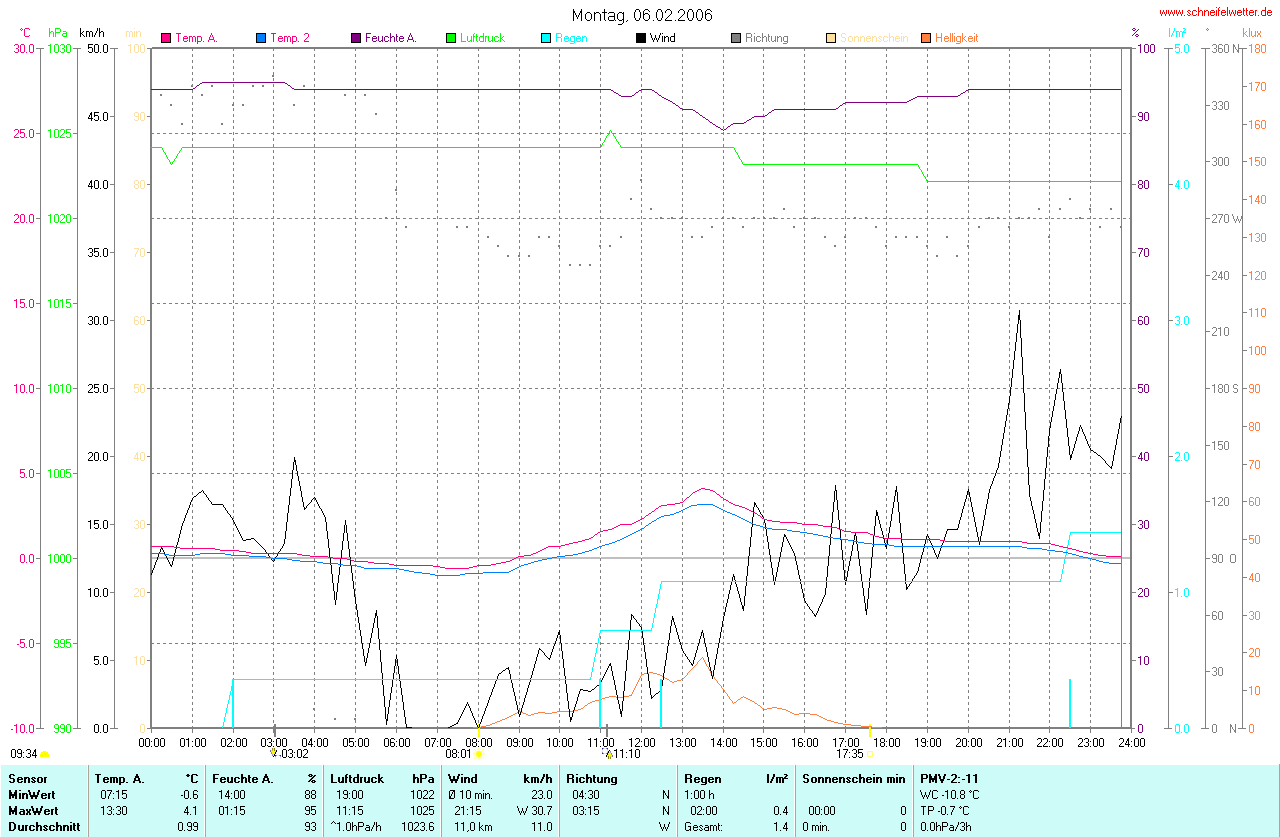The image size is (1280, 837).
Task: Open the www.schneifelwetter.de link
Action: (1216, 12)
